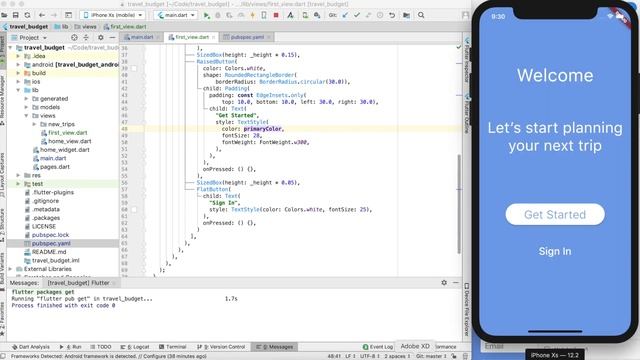Click the red Stop button
Screen dimensions: 640x360
[x=276, y=15]
